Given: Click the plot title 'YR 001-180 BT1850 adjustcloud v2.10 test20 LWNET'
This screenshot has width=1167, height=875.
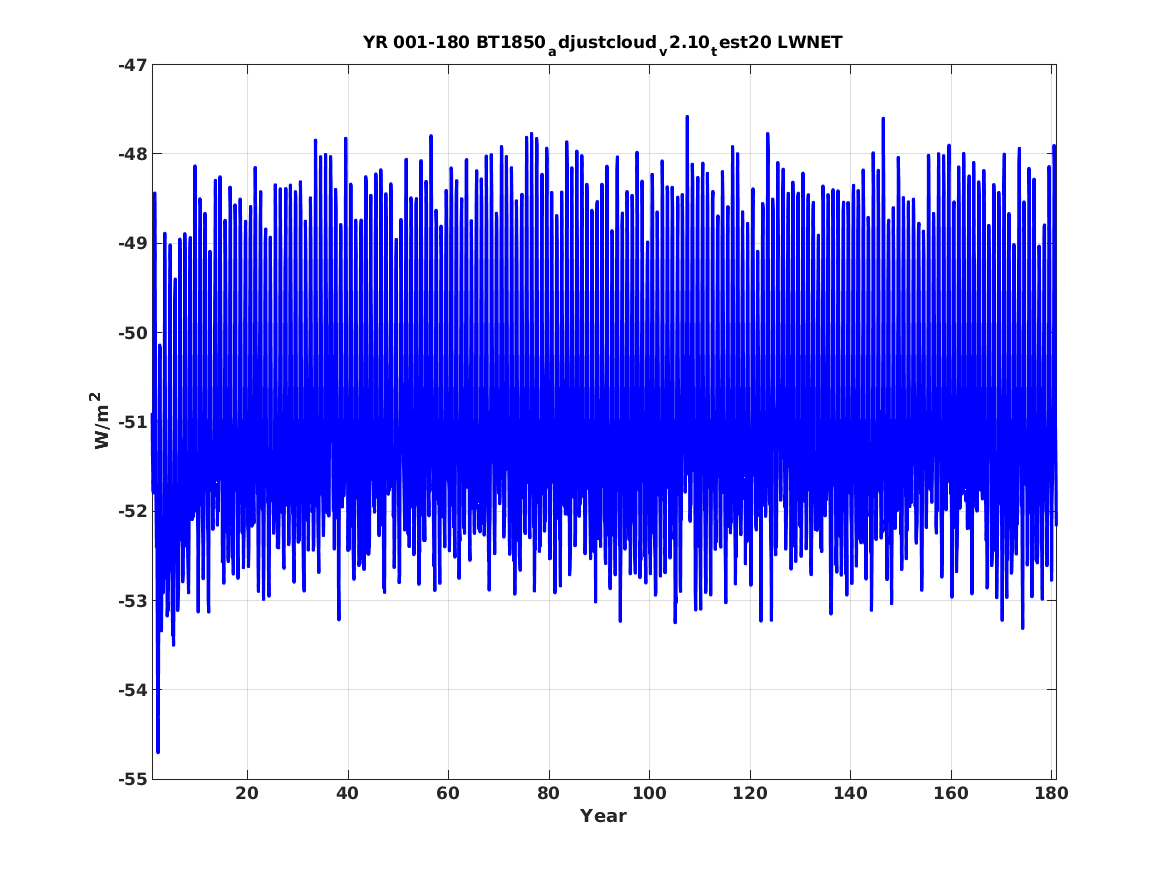Looking at the screenshot, I should pyautogui.click(x=603, y=43).
